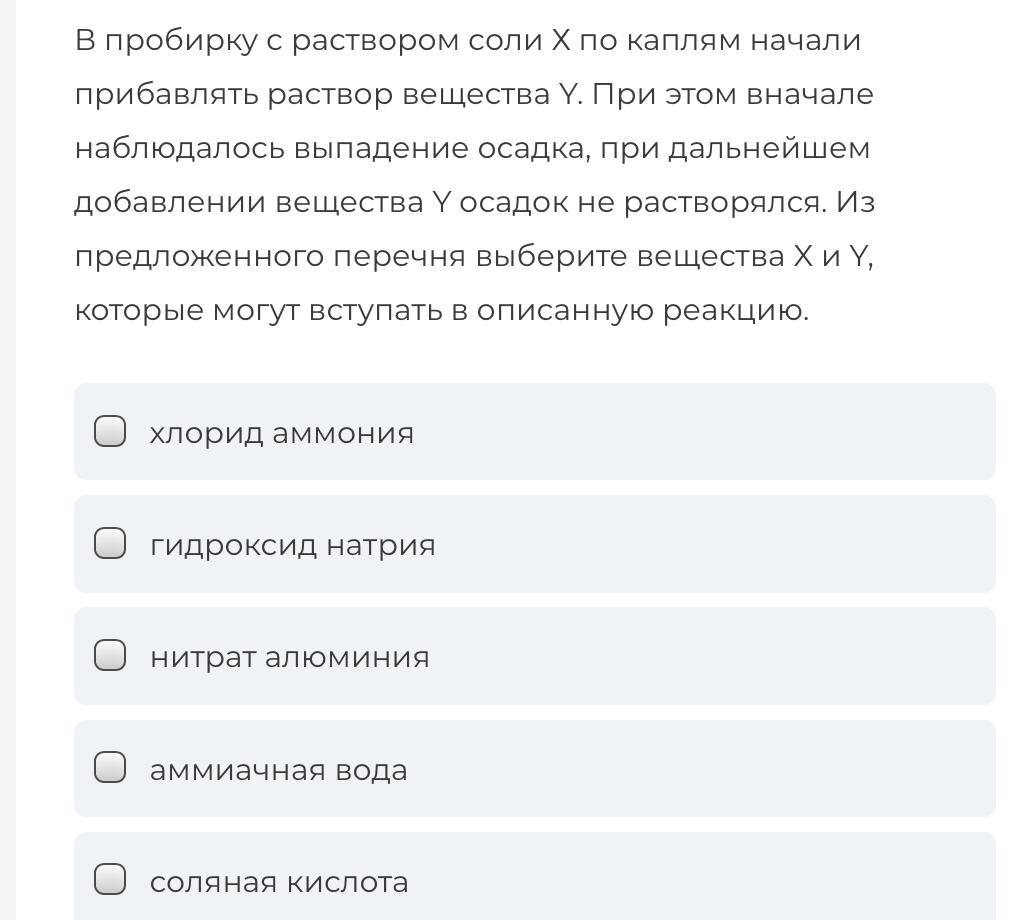
Task: Select the нитрат алюминия checkbox
Action: coord(110,655)
